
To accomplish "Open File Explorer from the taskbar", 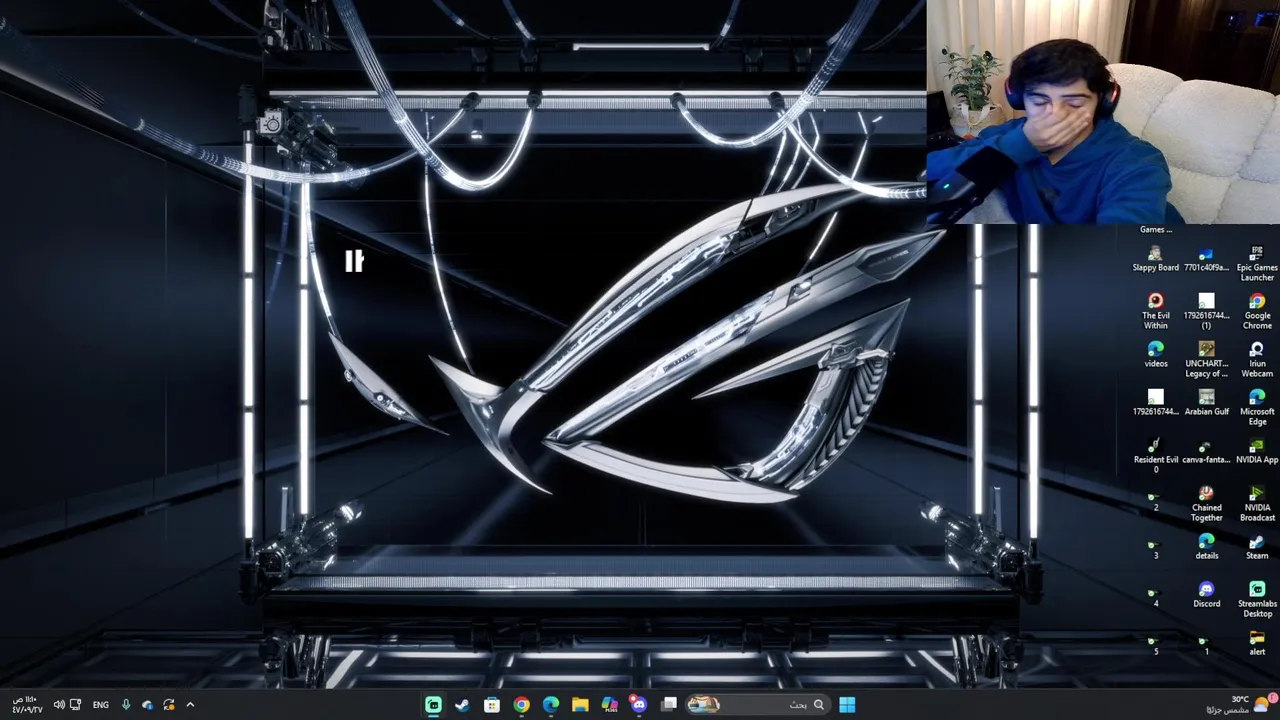I will [x=580, y=705].
